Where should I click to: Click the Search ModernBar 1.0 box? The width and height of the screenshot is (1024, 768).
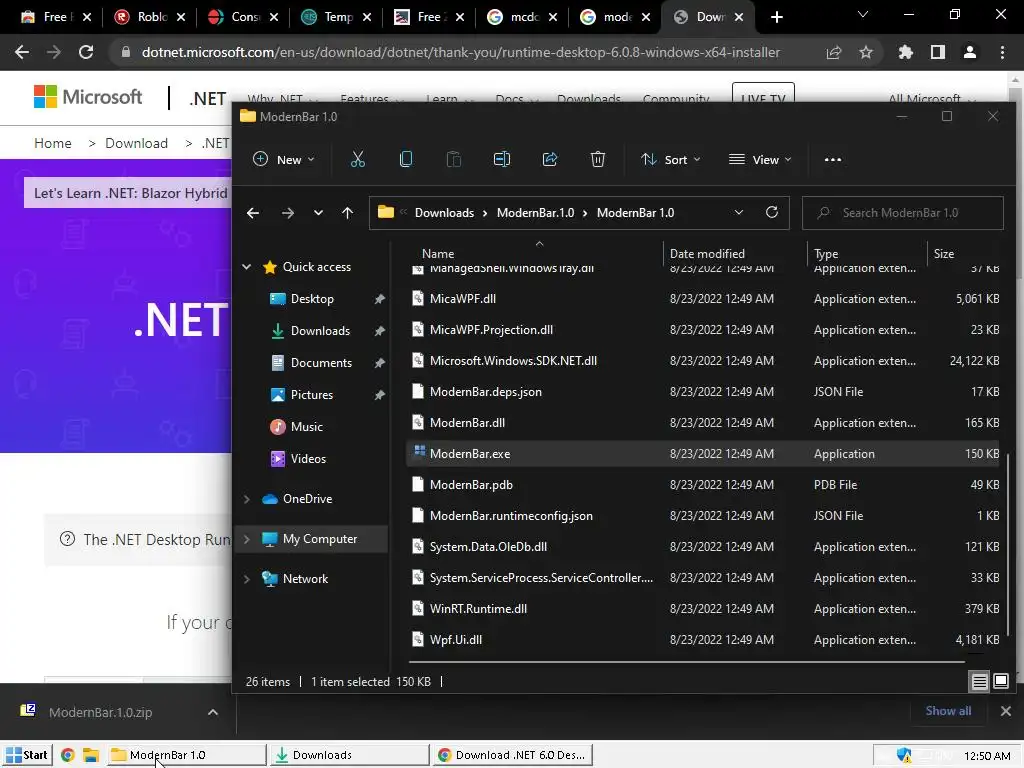903,213
